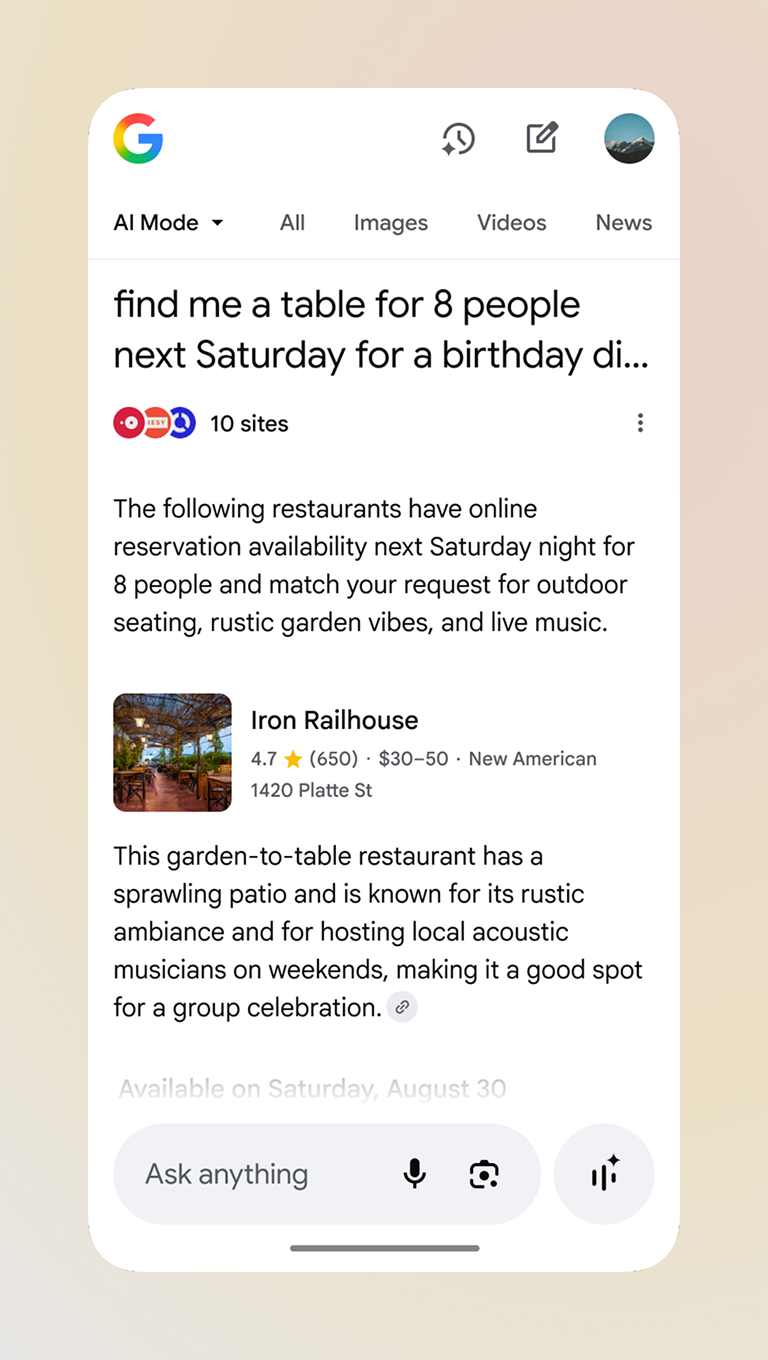The height and width of the screenshot is (1360, 768).
Task: Tap the microphone voice search icon
Action: pos(414,1174)
